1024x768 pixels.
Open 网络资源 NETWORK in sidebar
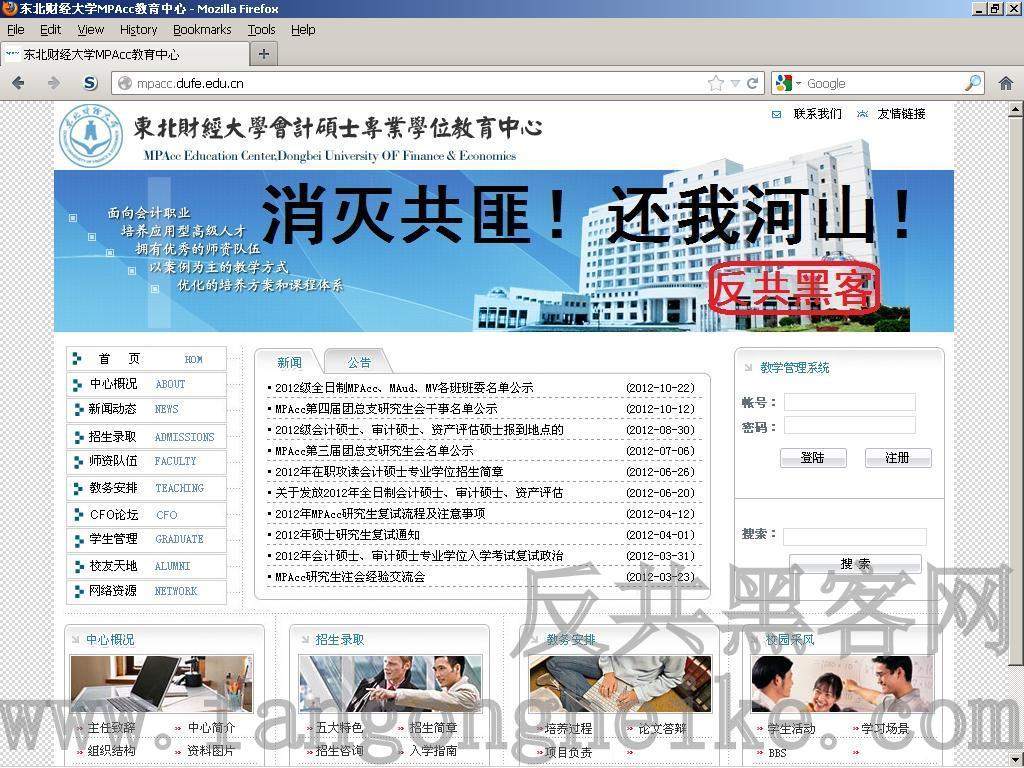tap(147, 590)
